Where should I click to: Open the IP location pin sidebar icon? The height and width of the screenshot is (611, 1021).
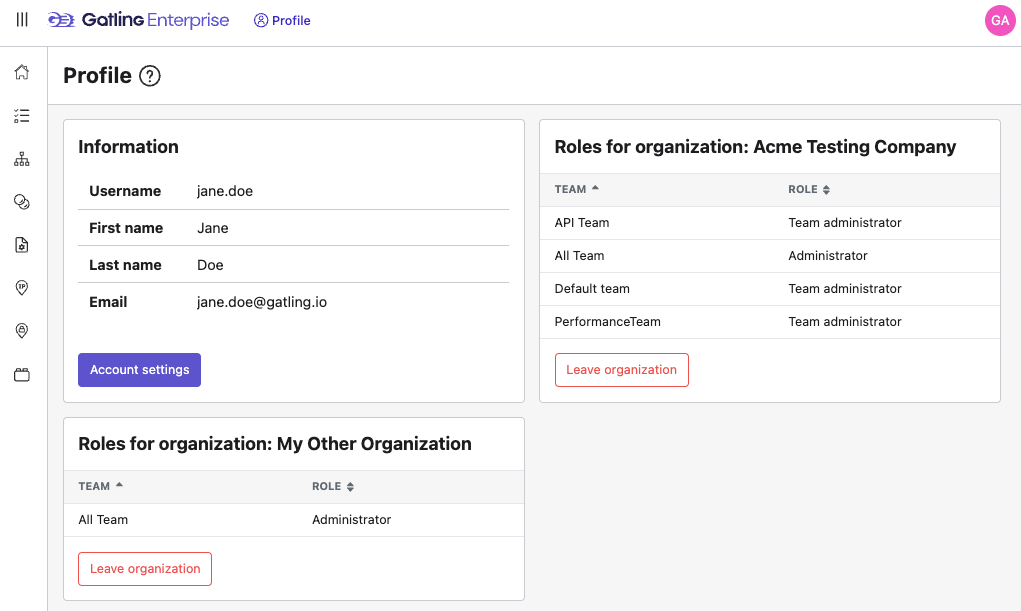tap(22, 288)
